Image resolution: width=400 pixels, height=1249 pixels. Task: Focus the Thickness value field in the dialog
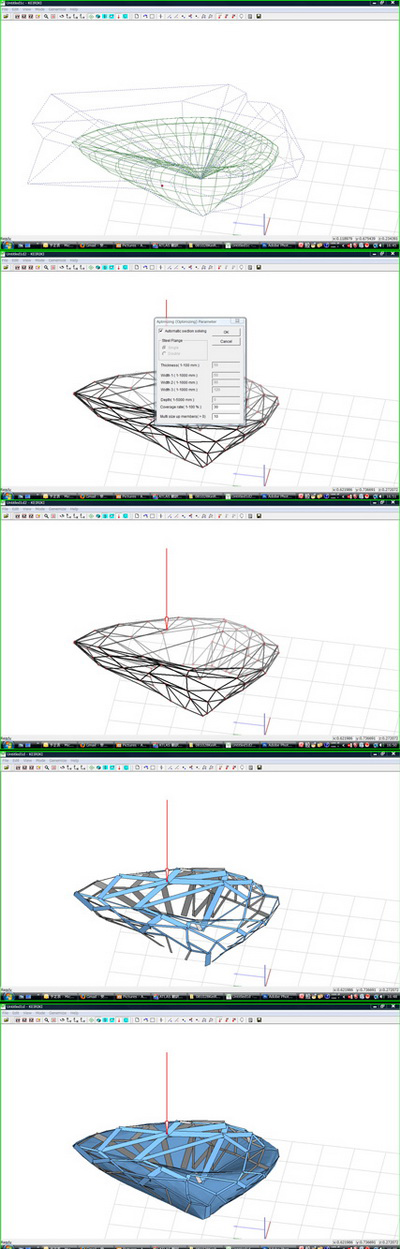pos(225,365)
